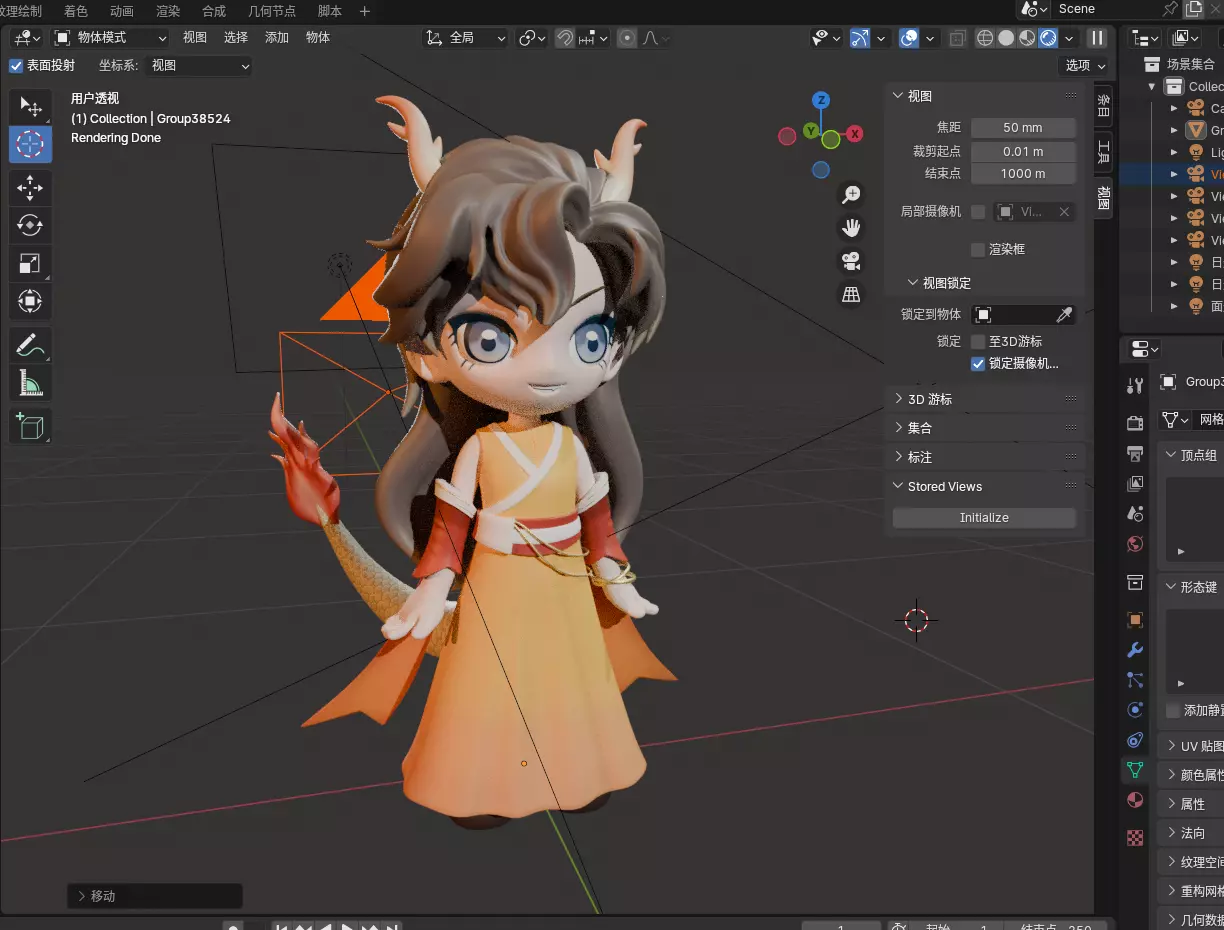Viewport: 1224px width, 930px height.
Task: Click the Initialize button
Action: 984,518
